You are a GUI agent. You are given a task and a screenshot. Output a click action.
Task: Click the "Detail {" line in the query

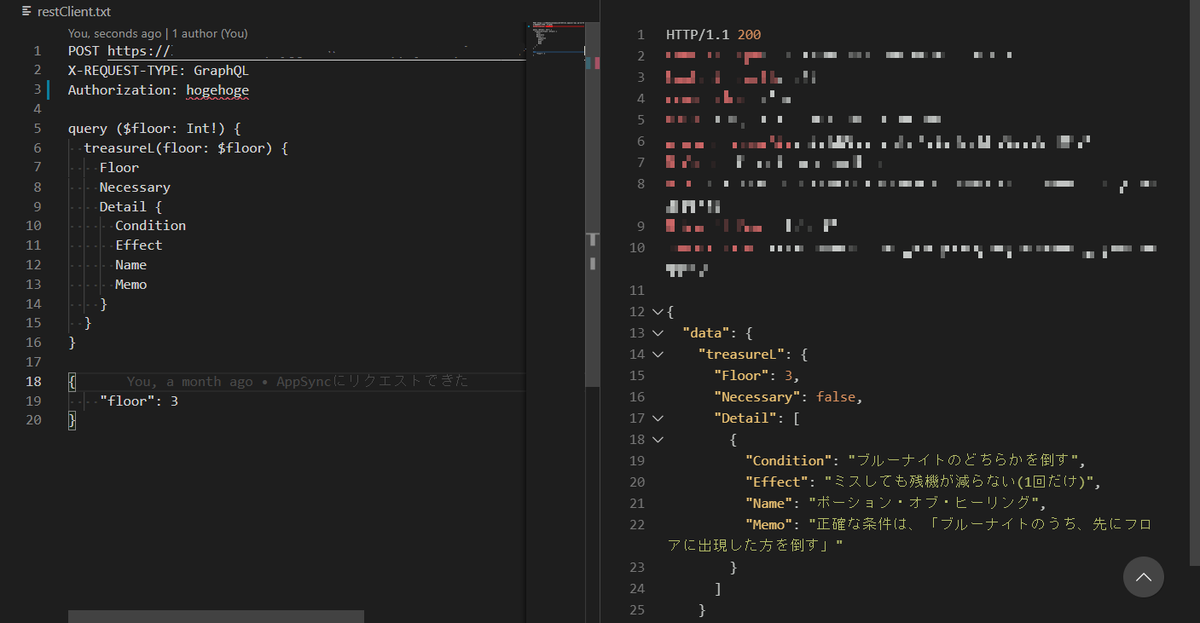point(131,207)
